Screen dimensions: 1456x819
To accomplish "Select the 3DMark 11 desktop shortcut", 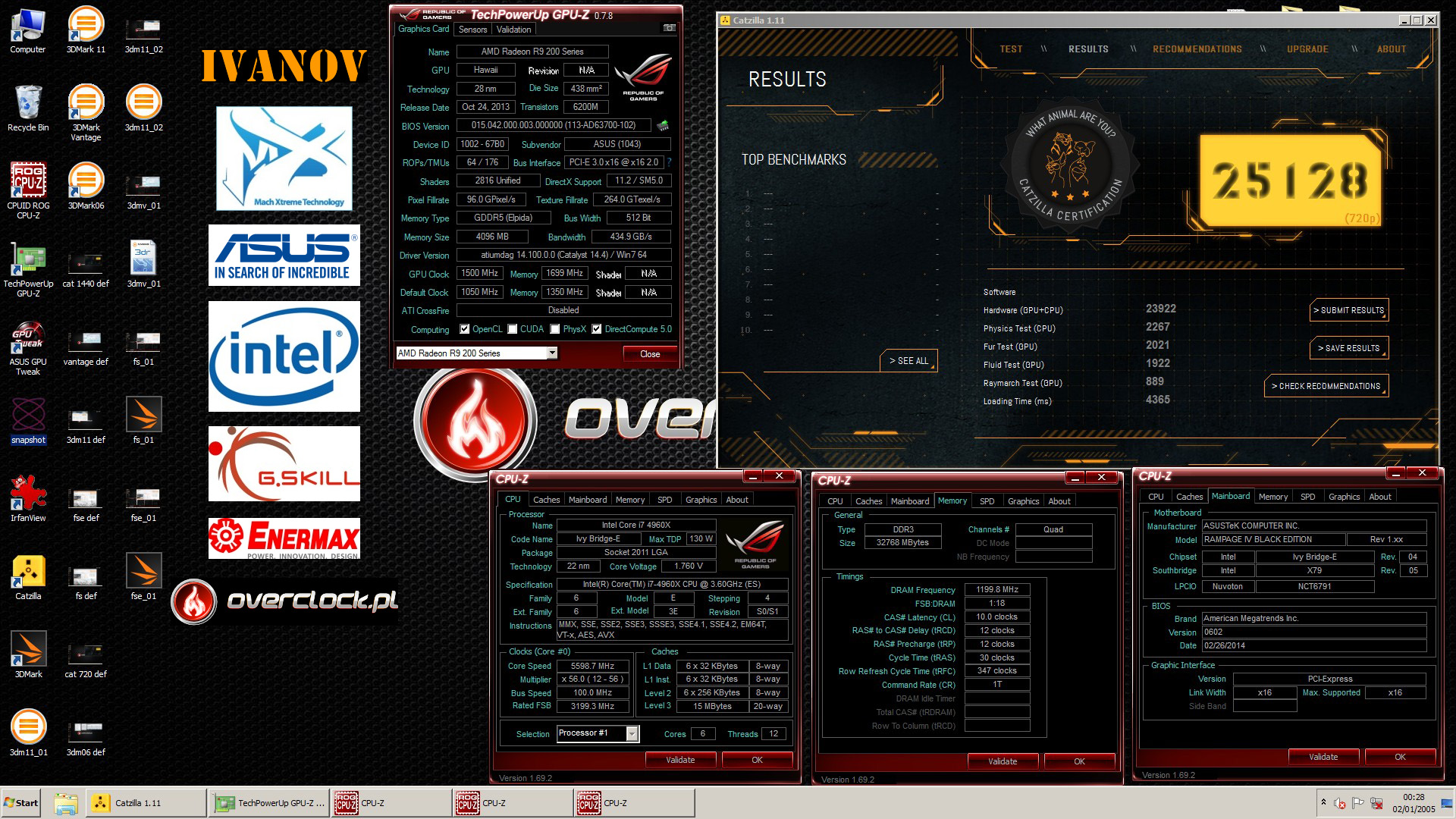I will click(x=86, y=30).
